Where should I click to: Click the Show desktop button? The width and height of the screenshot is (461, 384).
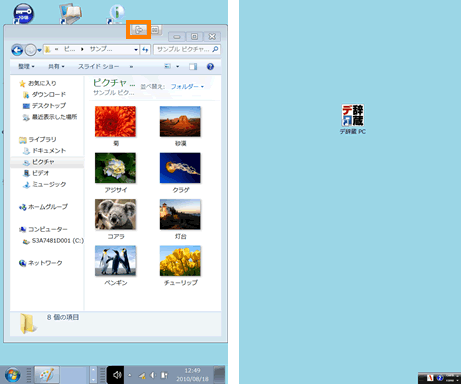[x=219, y=375]
